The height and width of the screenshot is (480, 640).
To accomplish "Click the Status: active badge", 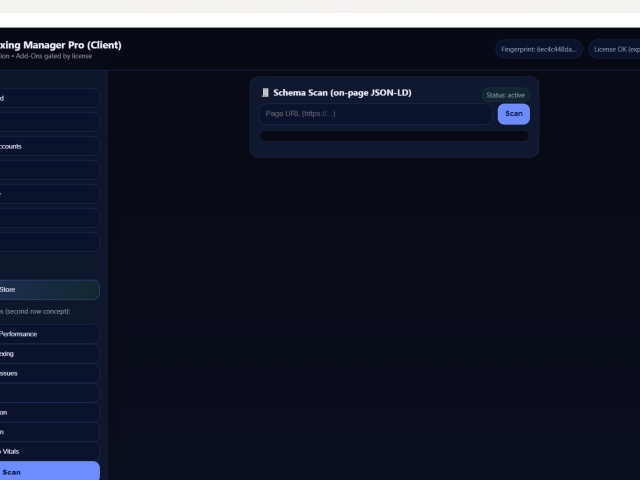I will click(x=505, y=95).
